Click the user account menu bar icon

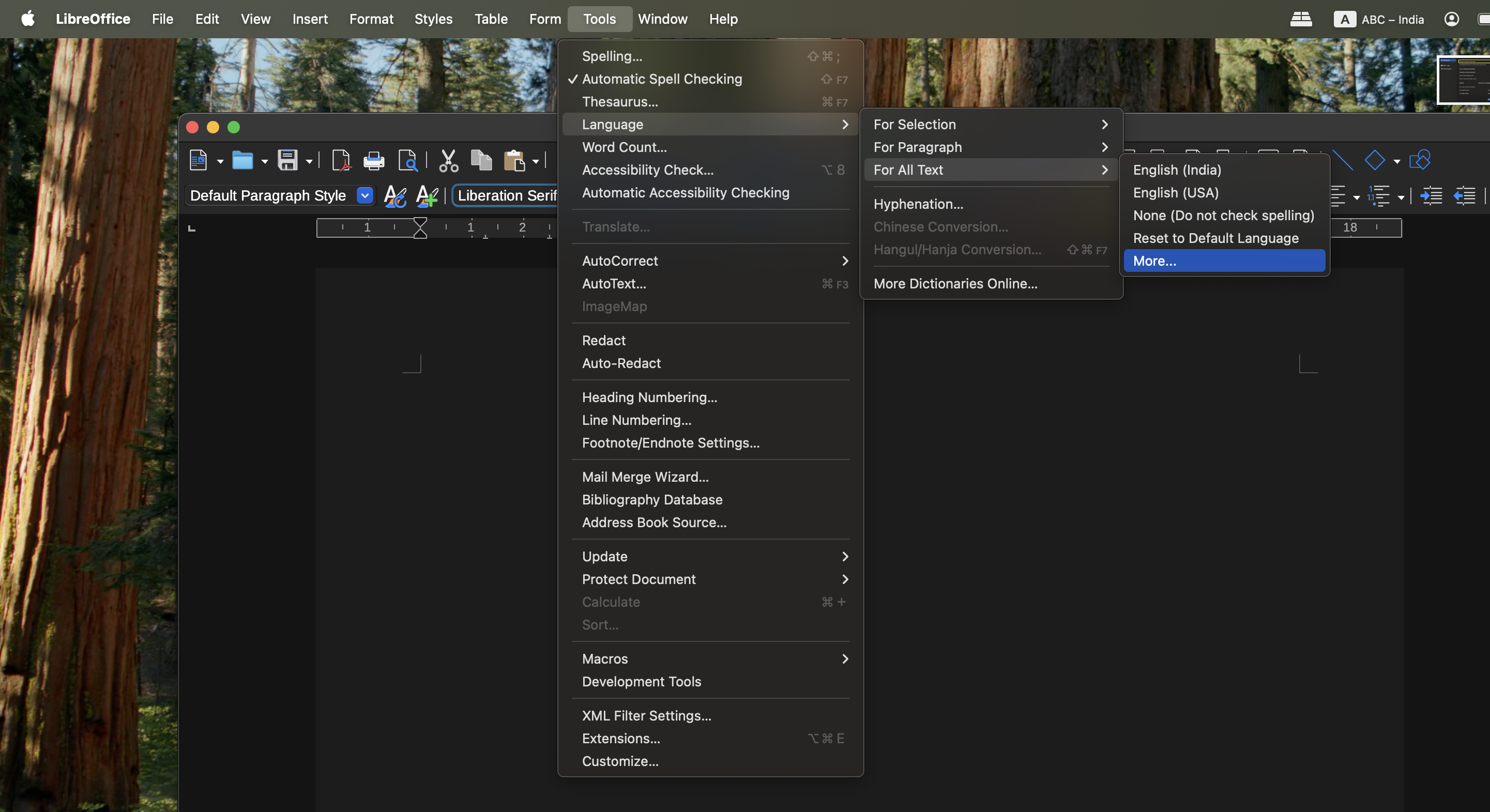click(1451, 19)
